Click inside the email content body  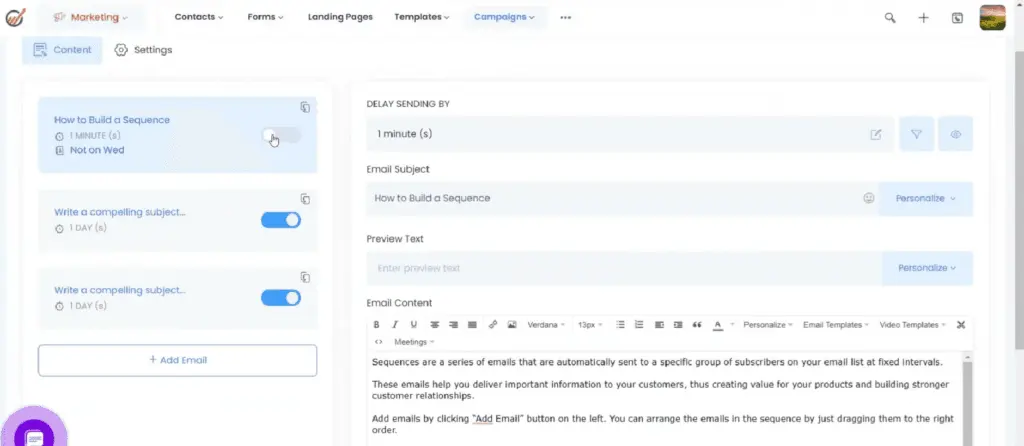click(x=665, y=399)
